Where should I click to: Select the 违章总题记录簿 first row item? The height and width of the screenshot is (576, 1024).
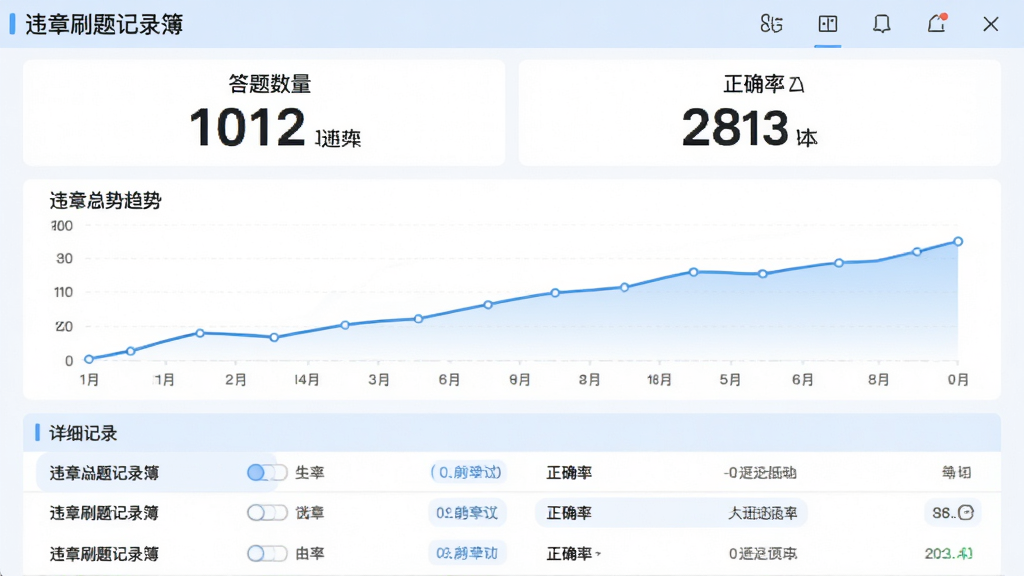(x=104, y=473)
